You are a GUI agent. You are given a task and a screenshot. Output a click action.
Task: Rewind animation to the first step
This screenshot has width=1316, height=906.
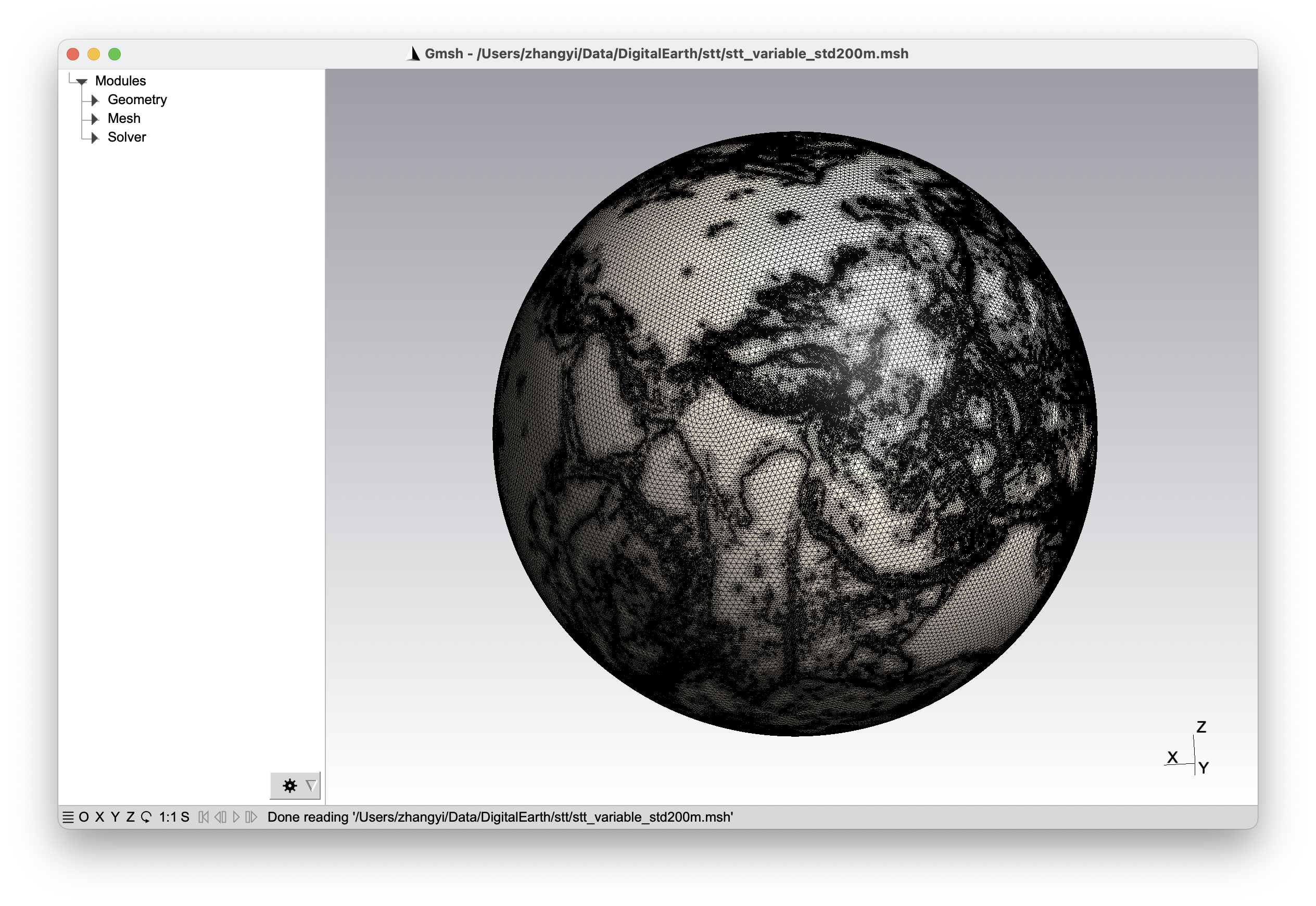coord(204,817)
